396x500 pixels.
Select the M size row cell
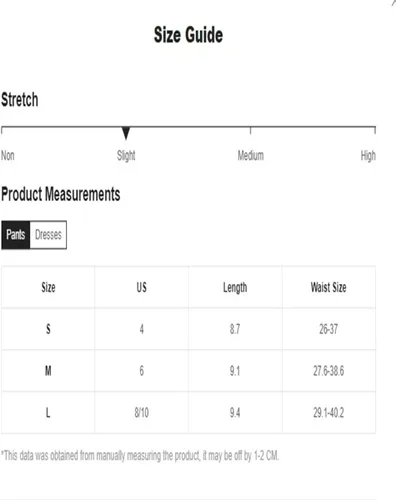48,371
